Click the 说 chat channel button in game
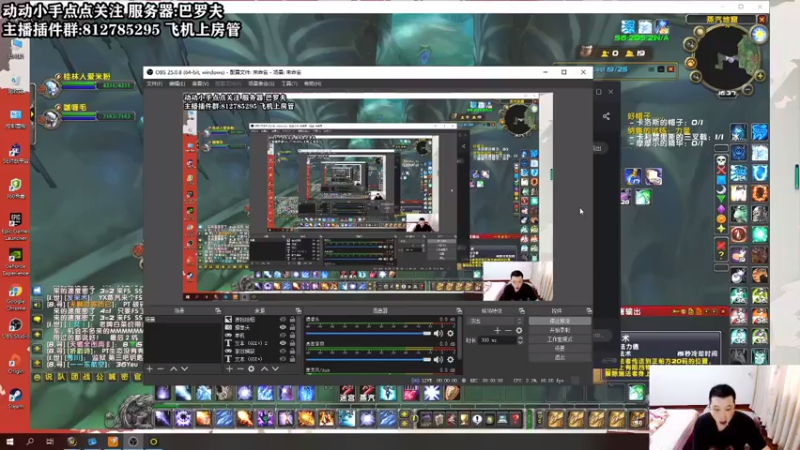This screenshot has height=450, width=800. pos(49,377)
